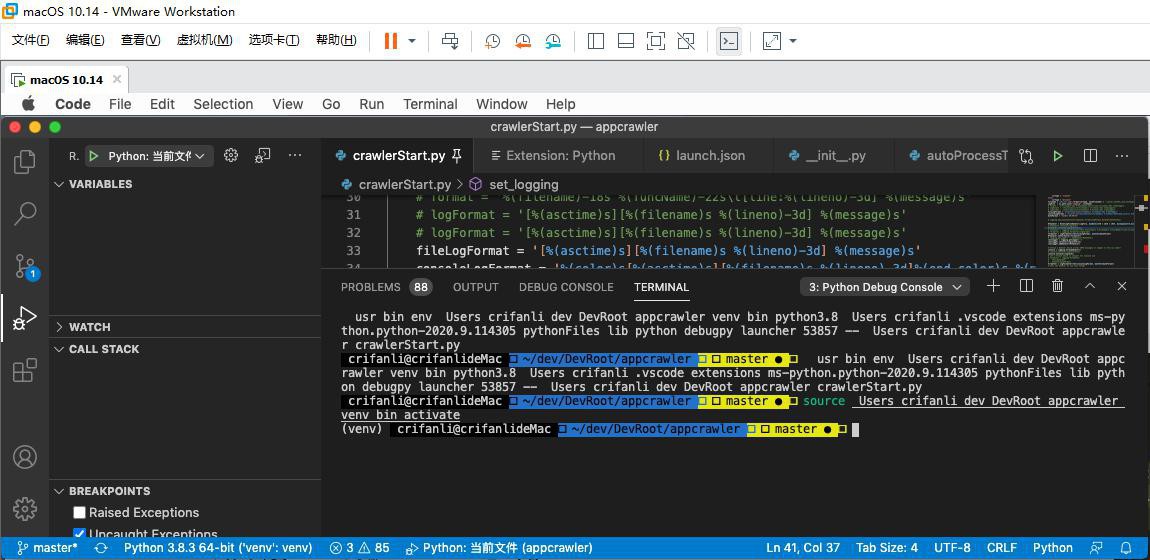Kill the terminal with the trash icon

1058,286
